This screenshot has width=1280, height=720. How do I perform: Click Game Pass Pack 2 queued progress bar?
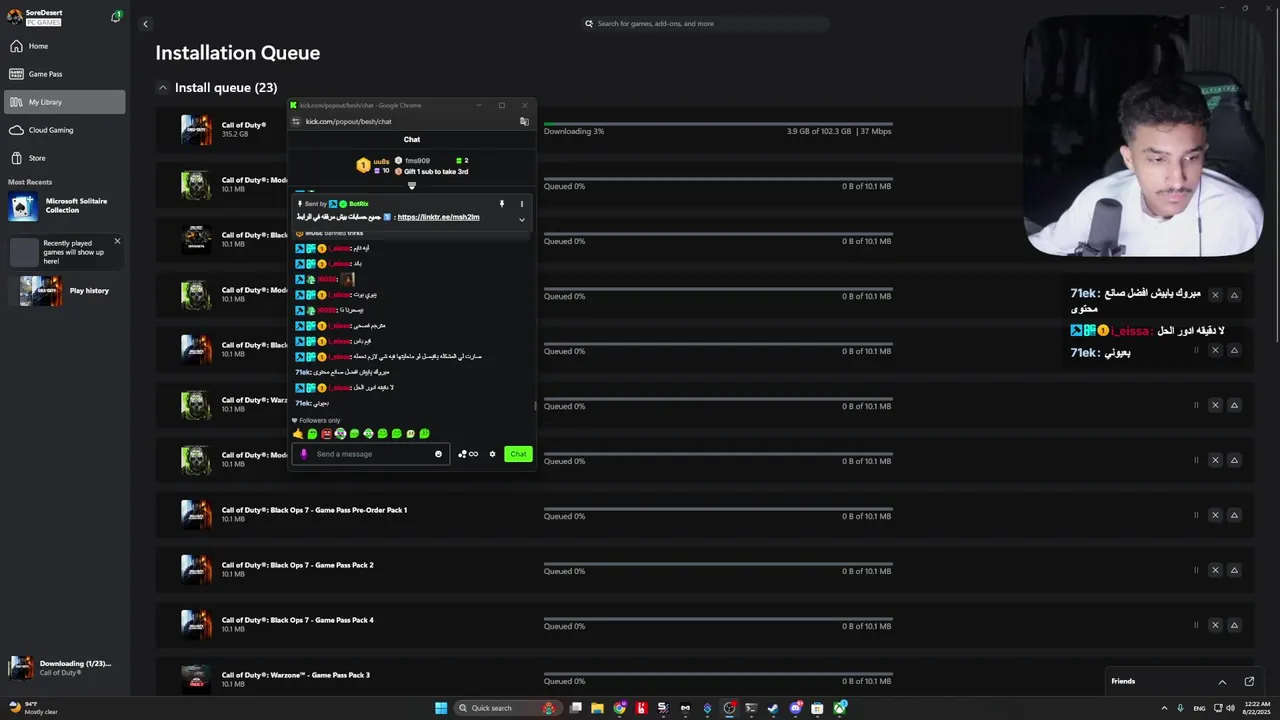(x=718, y=564)
